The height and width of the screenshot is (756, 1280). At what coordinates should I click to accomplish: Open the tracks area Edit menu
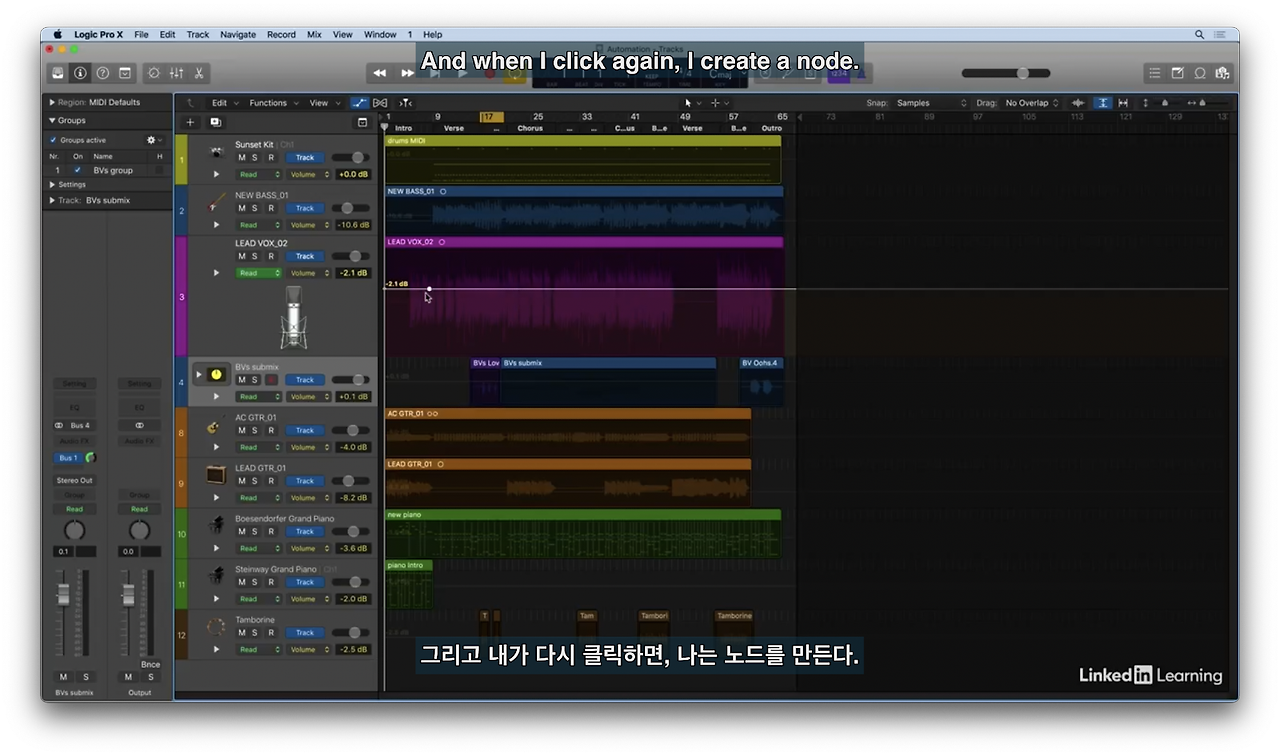point(223,103)
